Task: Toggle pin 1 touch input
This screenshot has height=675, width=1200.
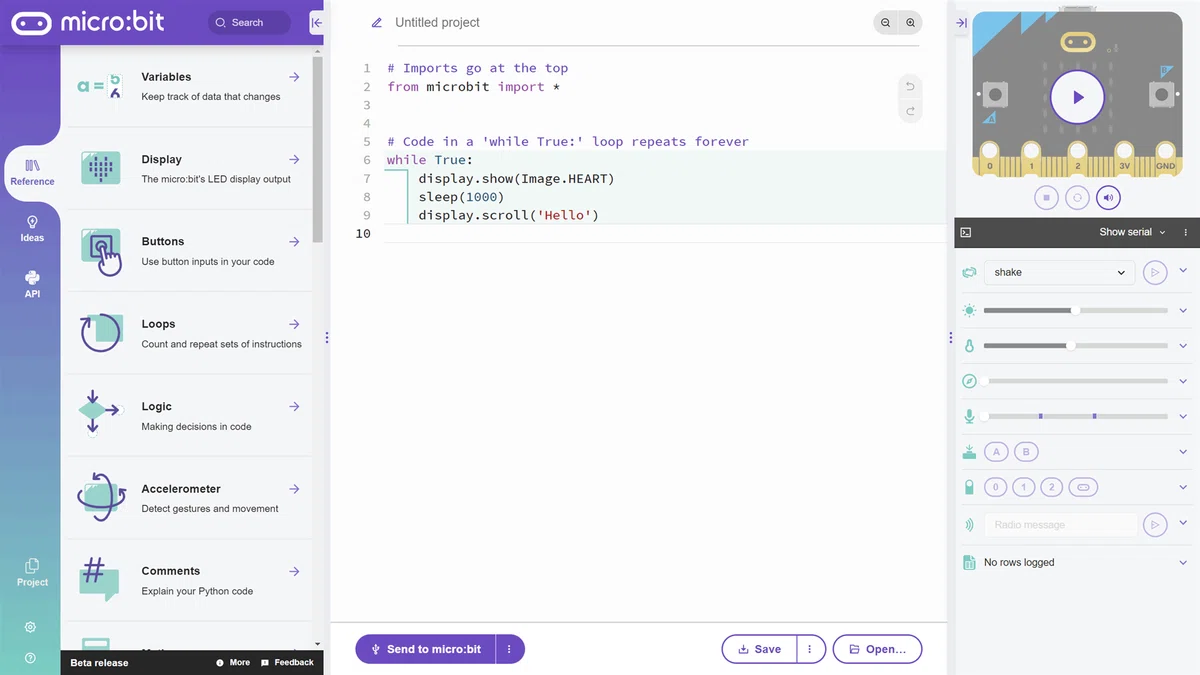Action: 1023,488
